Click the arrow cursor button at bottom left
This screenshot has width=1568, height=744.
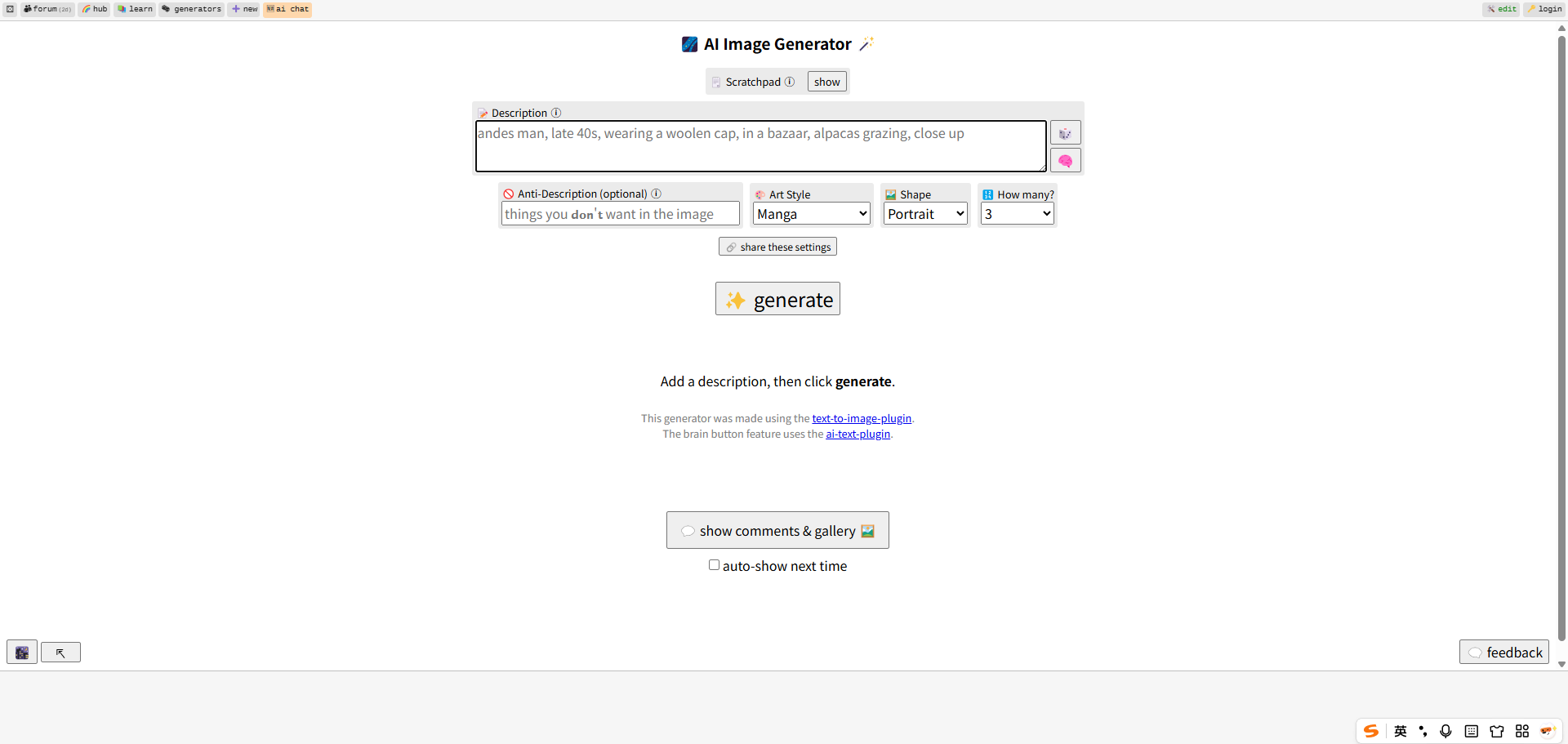[60, 652]
